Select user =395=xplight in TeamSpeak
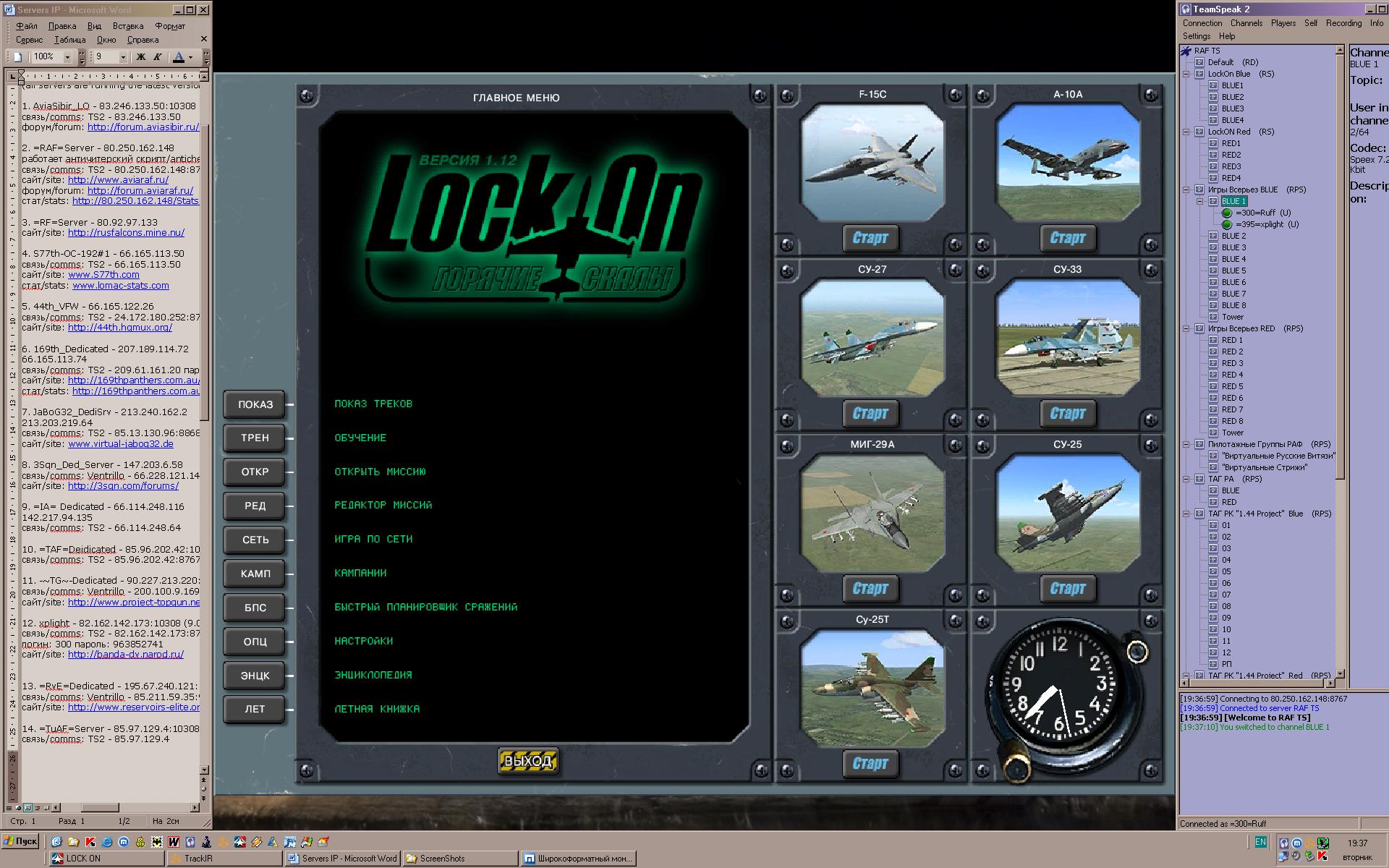Viewport: 1389px width, 868px height. click(1267, 224)
